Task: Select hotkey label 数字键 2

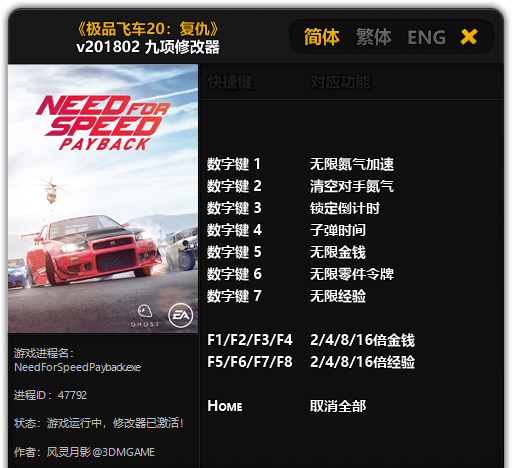Action: (x=234, y=186)
